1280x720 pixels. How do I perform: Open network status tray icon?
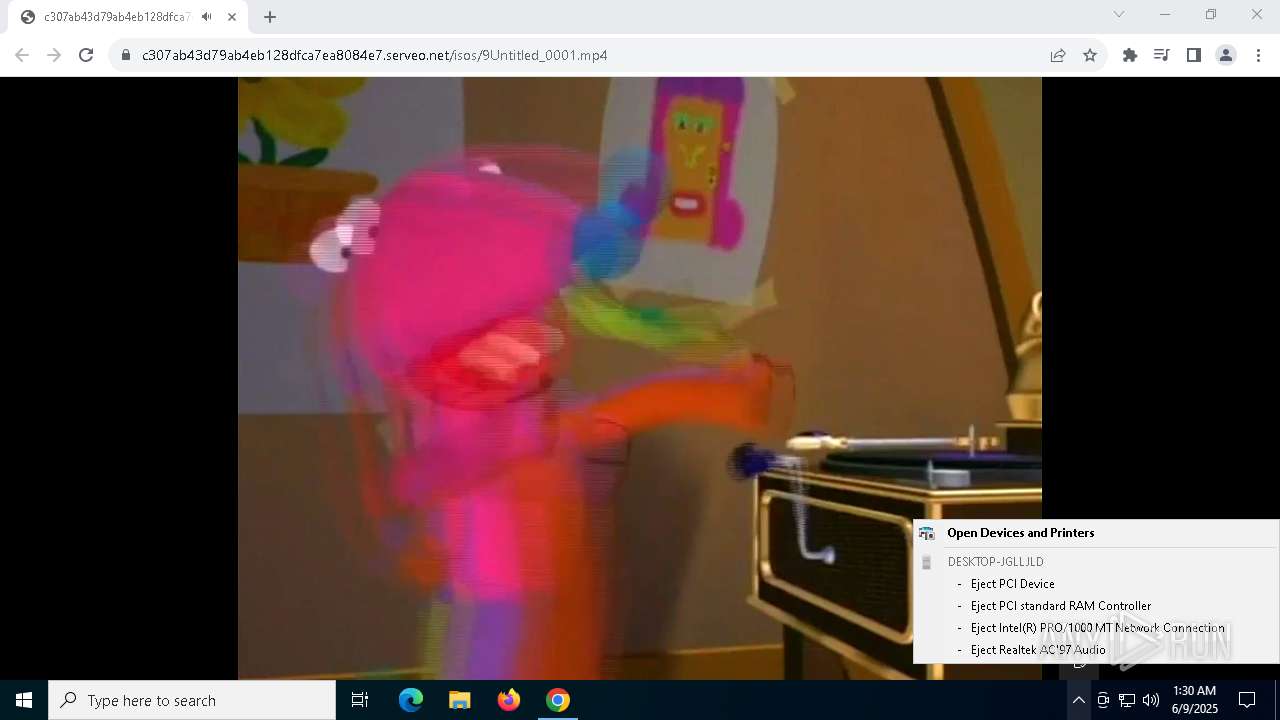pos(1127,700)
